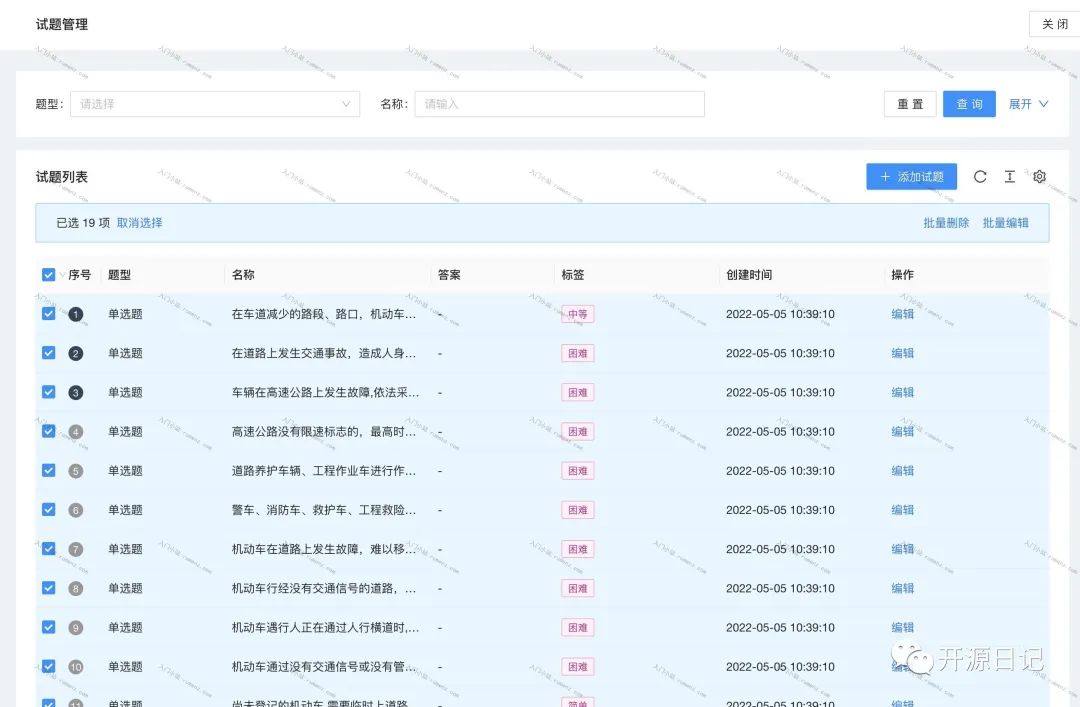Click question name 车辆在高速公路上发生故障
This screenshot has width=1080, height=707.
tap(325, 393)
